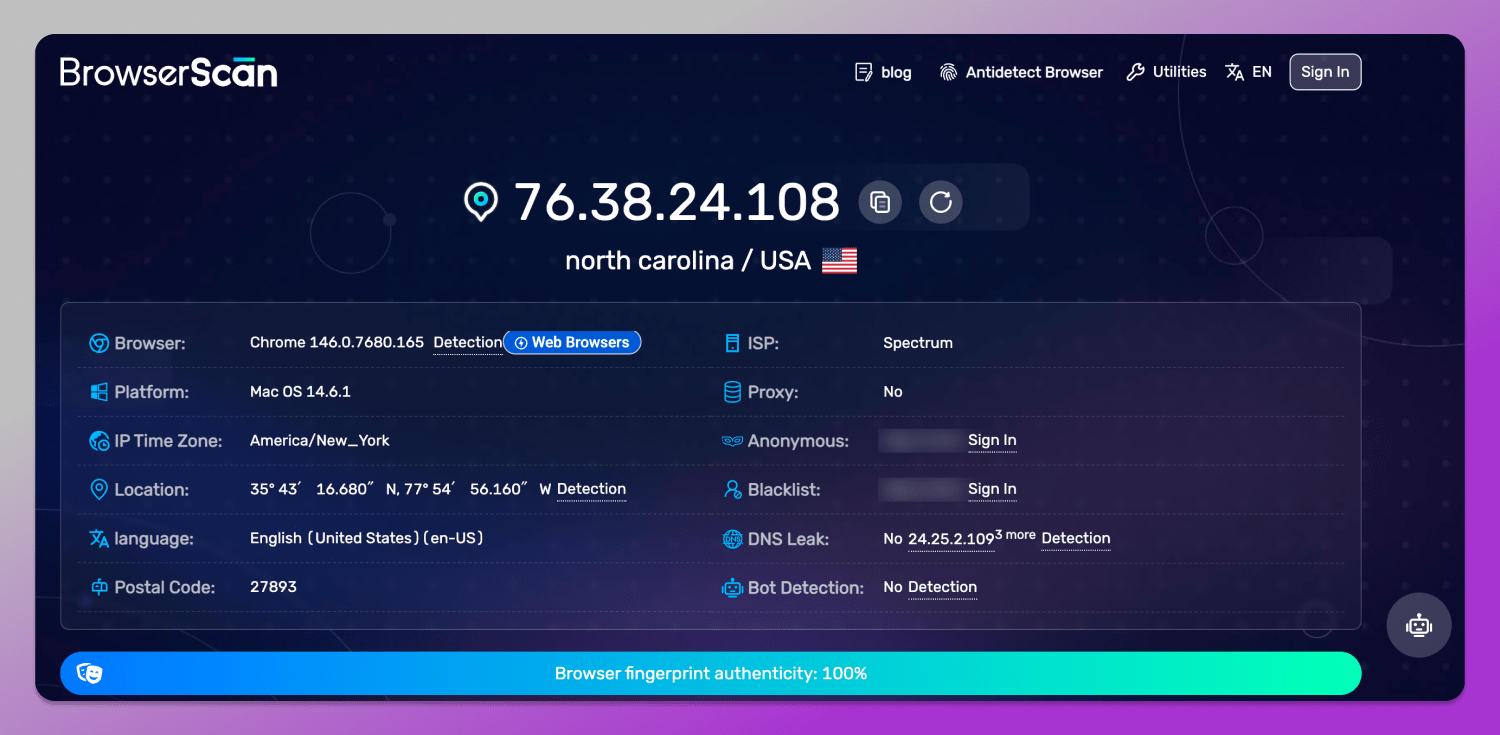This screenshot has width=1500, height=735.
Task: Open the browser Detection link
Action: pyautogui.click(x=467, y=342)
